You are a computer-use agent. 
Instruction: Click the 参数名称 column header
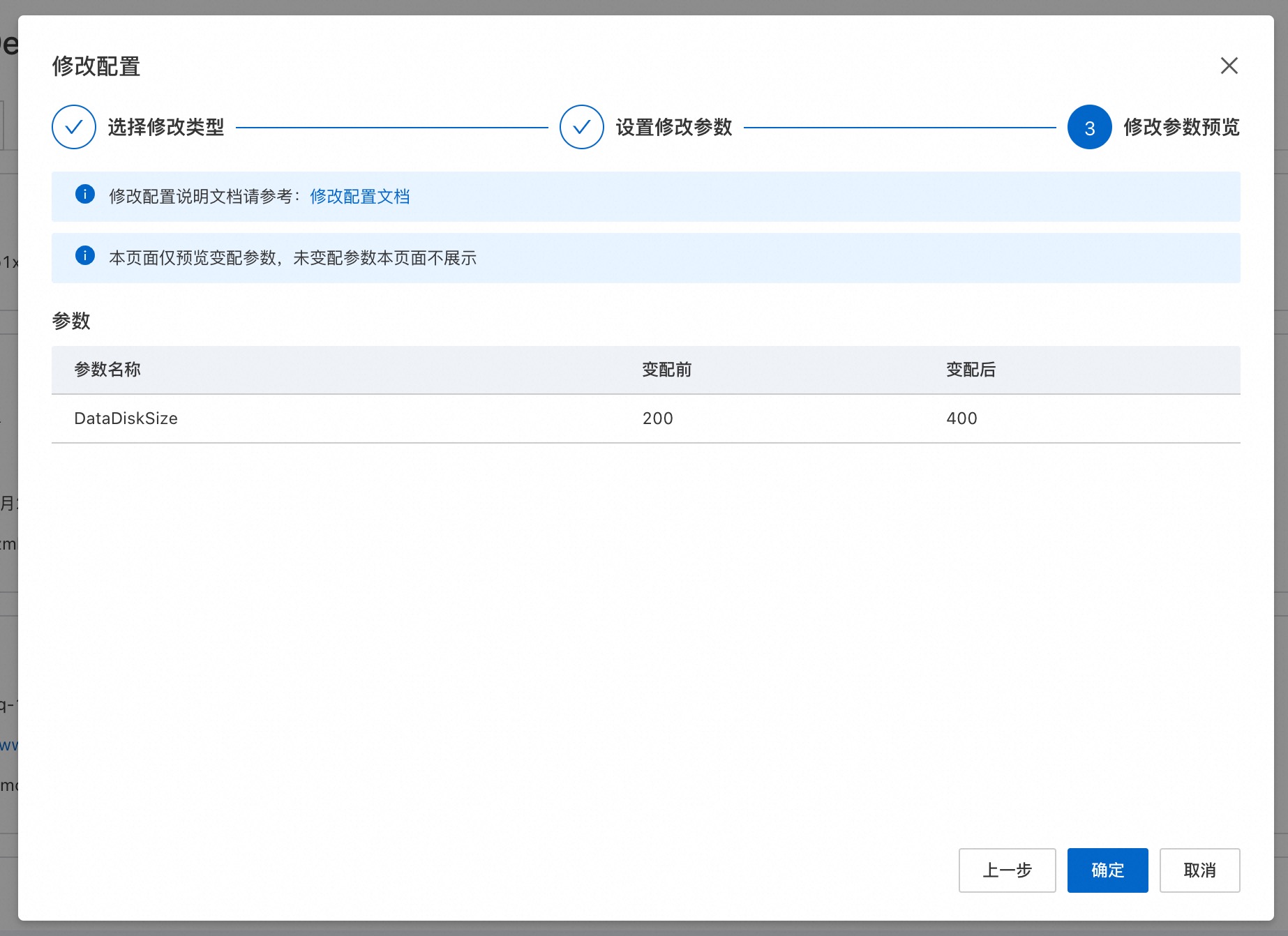click(107, 370)
